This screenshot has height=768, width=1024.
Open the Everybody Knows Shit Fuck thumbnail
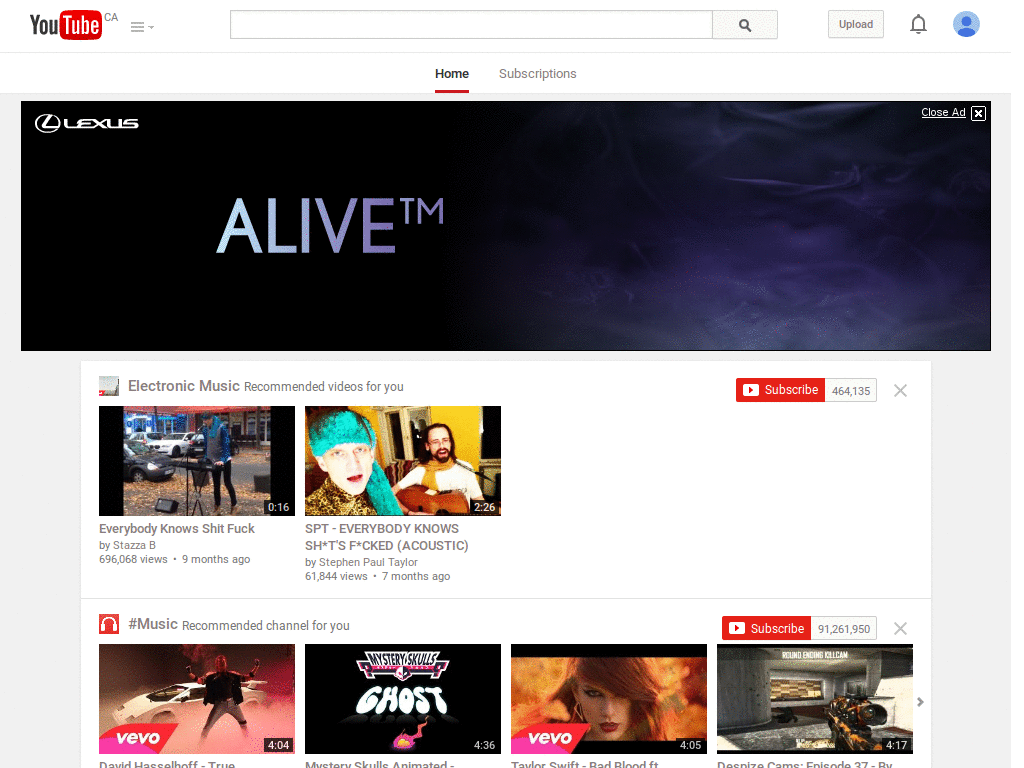click(x=197, y=461)
